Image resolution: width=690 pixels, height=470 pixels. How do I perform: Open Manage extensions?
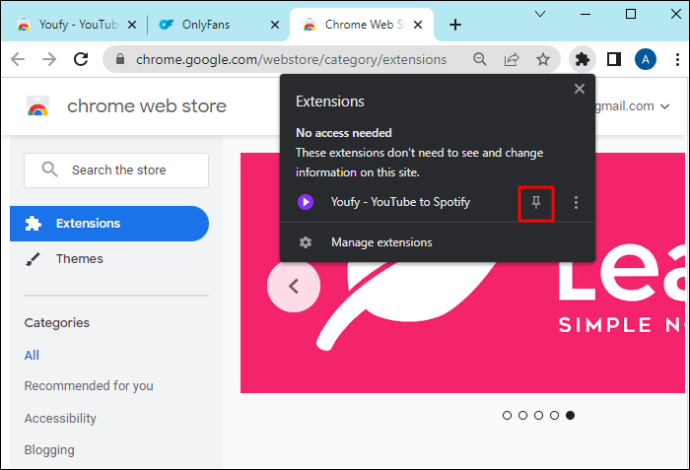381,242
